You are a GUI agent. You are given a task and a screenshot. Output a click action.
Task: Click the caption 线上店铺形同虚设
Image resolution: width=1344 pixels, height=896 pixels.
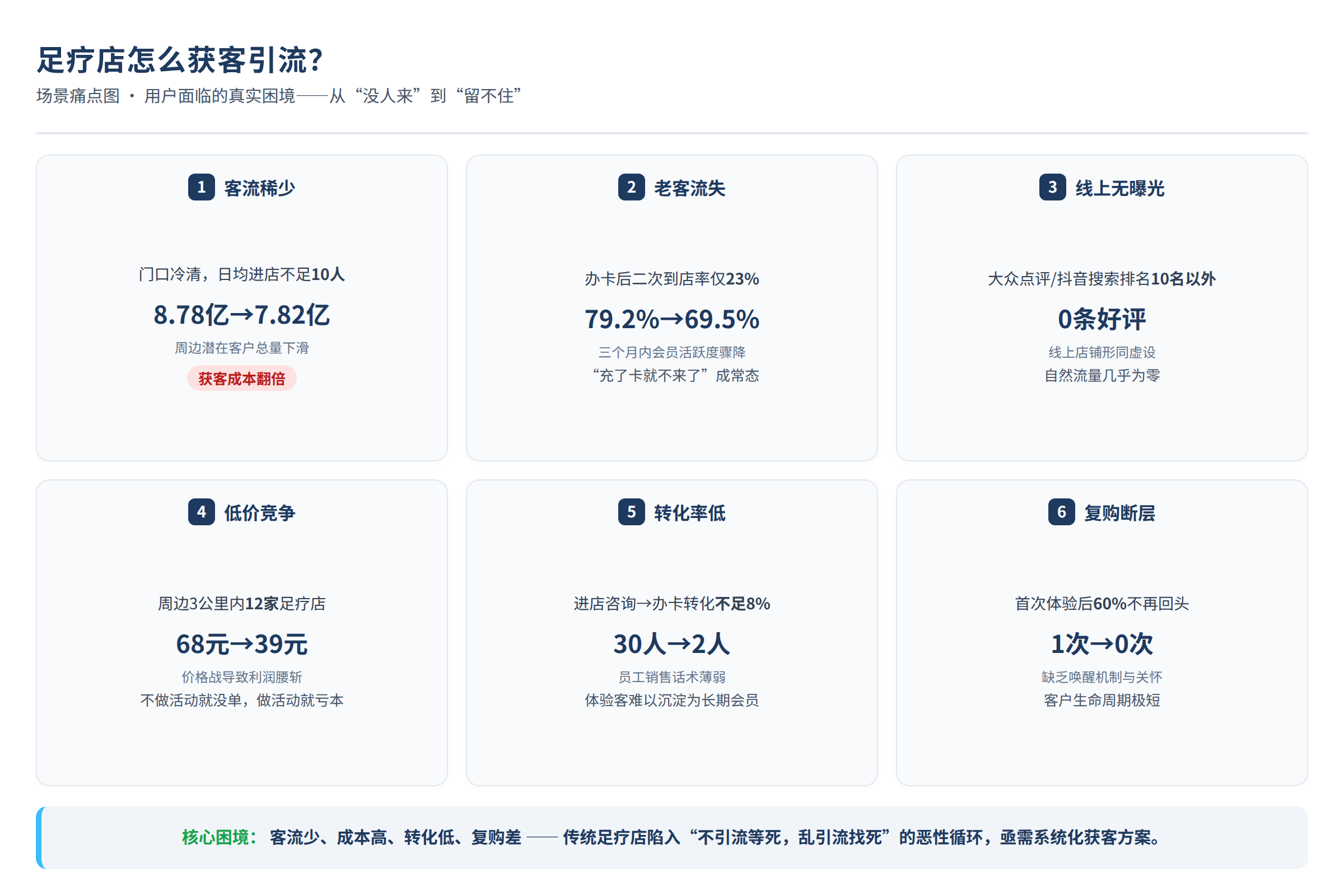(1102, 353)
